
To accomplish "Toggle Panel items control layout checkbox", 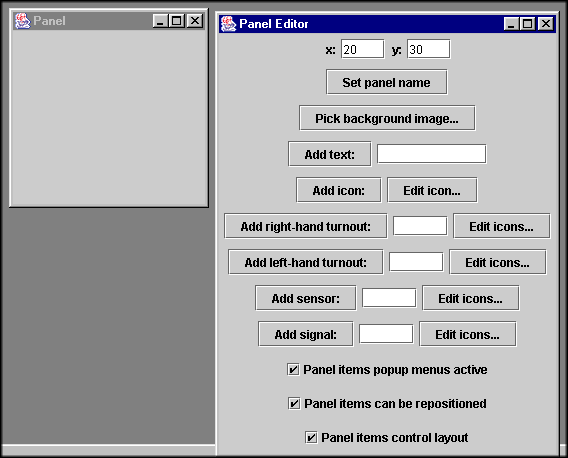I will tap(311, 437).
